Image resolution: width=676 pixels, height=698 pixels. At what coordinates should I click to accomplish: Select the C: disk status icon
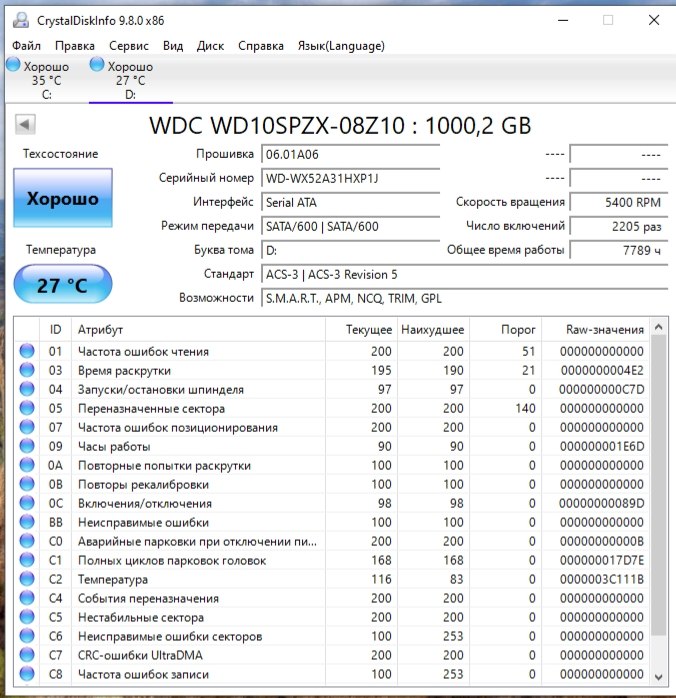pos(13,65)
